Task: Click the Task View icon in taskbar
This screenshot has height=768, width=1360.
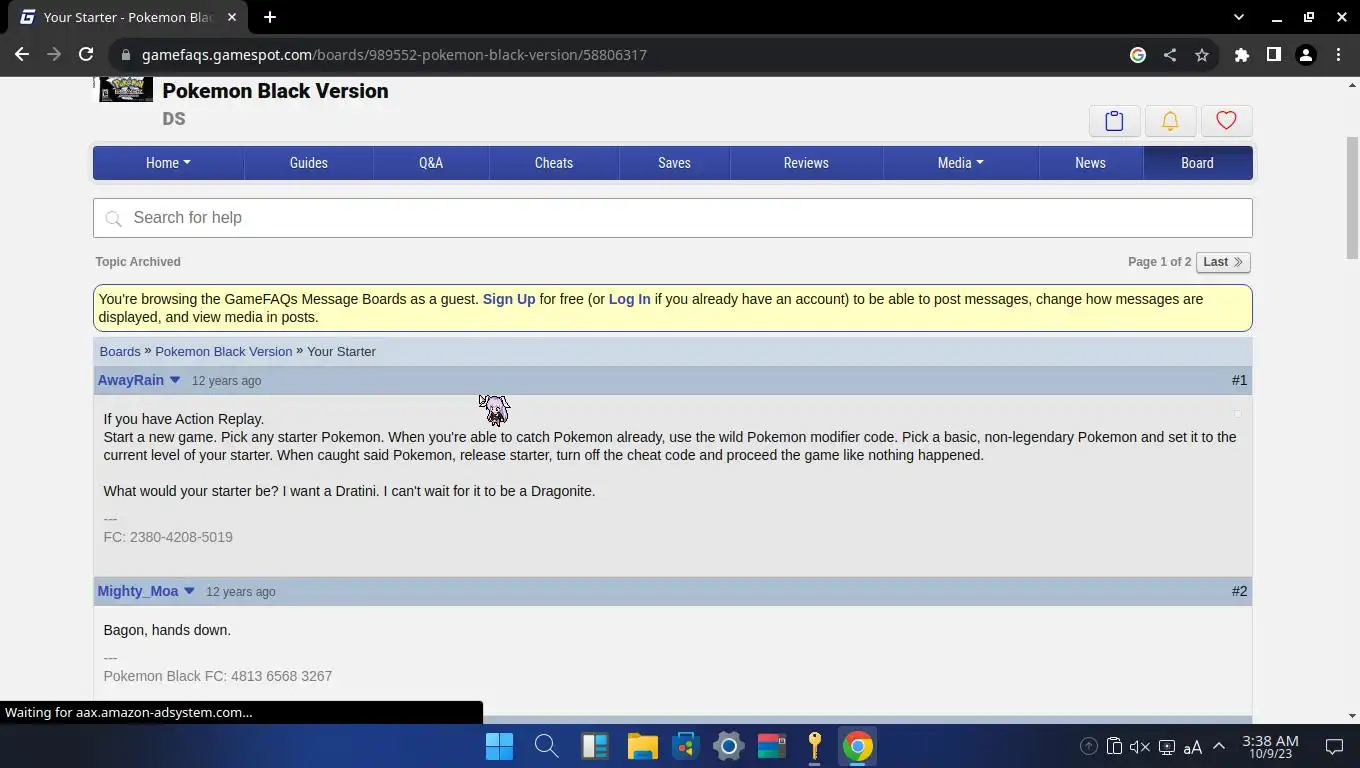Action: click(x=595, y=746)
